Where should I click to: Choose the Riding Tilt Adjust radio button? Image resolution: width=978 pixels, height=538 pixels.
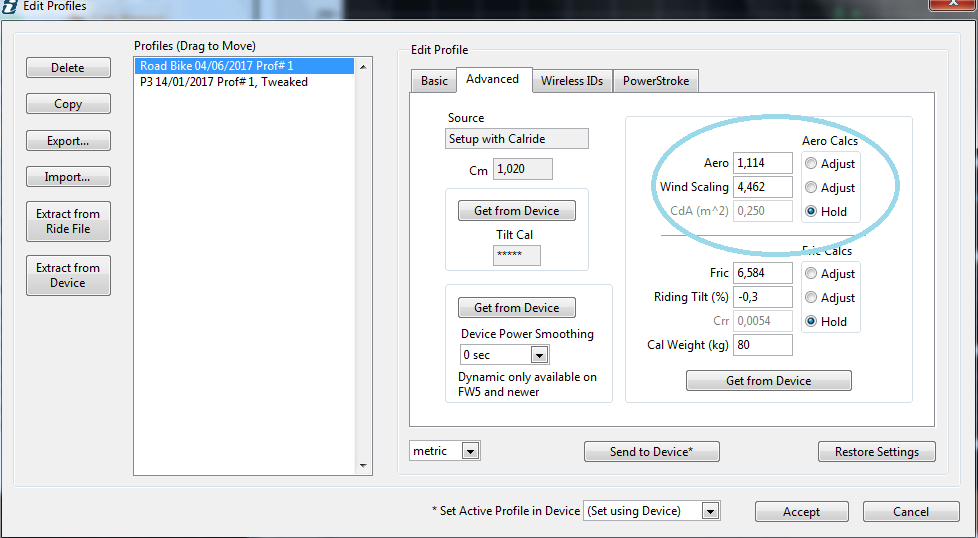(x=811, y=298)
